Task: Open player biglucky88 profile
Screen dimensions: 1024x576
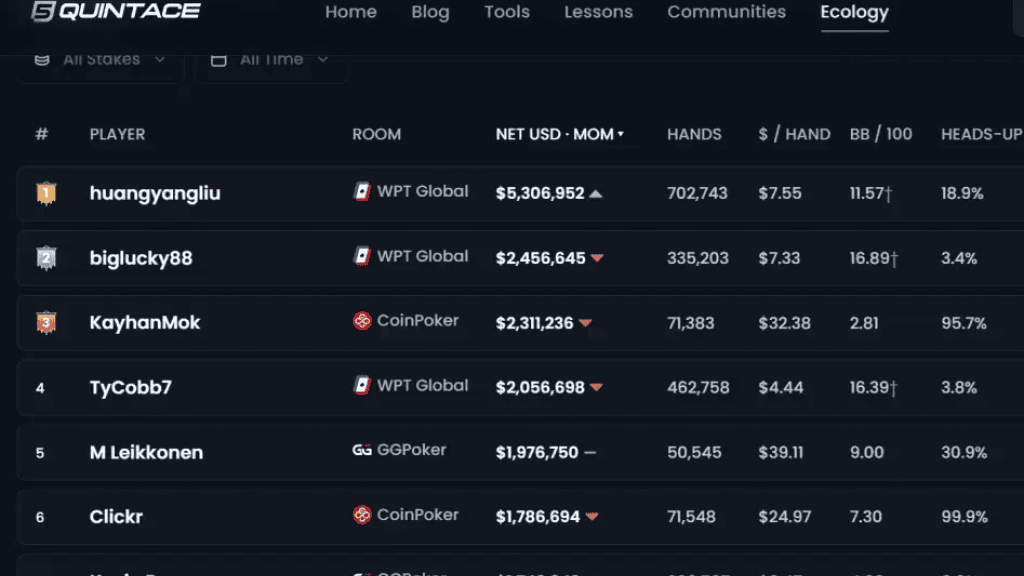Action: point(141,258)
